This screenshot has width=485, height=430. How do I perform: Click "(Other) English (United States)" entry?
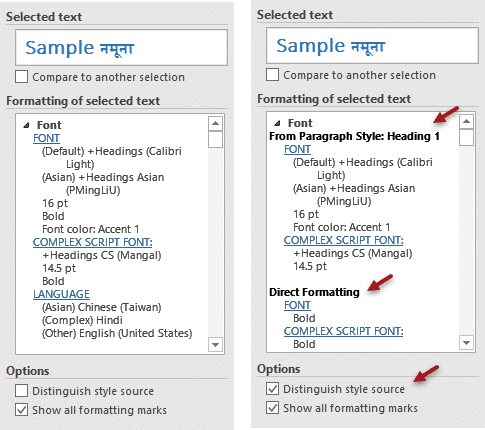tap(117, 333)
